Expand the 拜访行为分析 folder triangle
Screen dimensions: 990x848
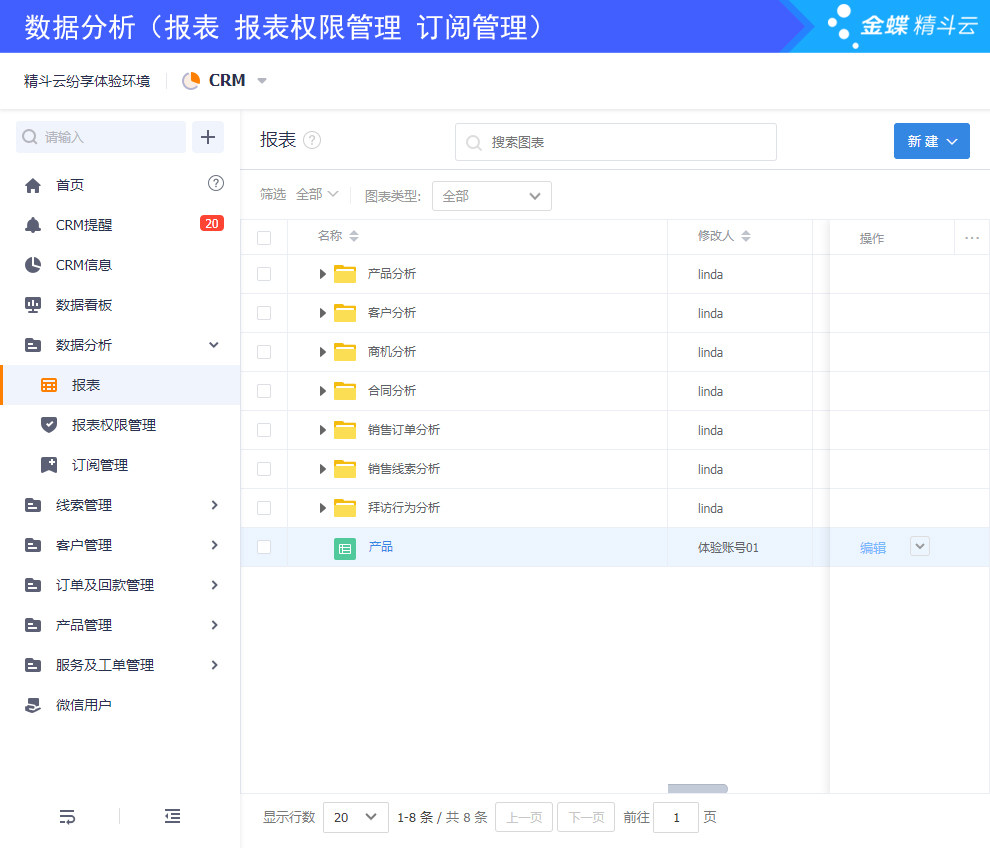322,508
